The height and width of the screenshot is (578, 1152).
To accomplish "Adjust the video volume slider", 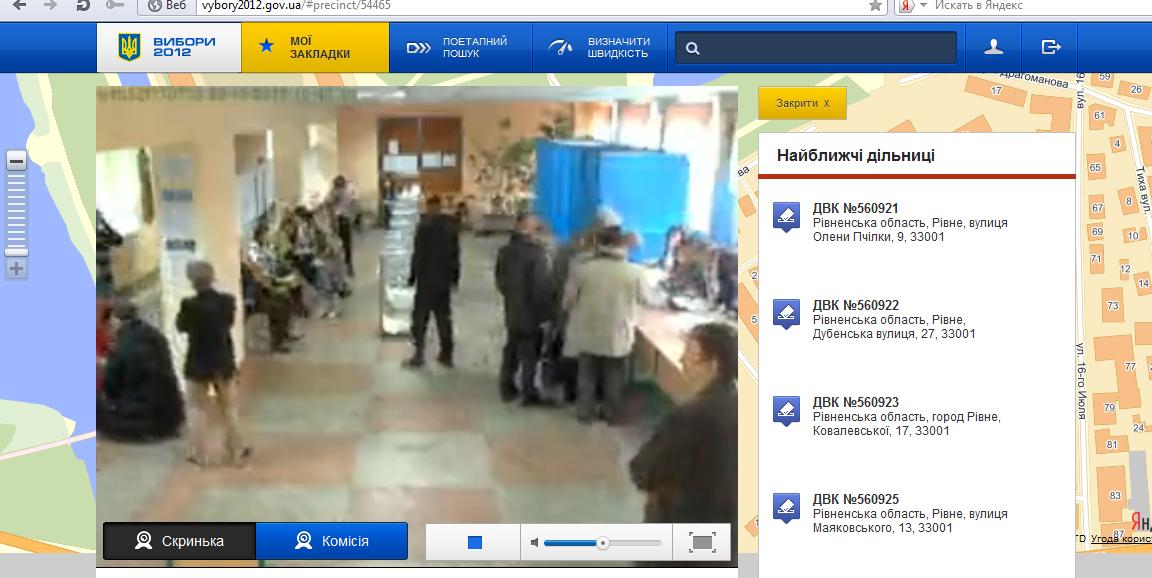I will pos(602,542).
